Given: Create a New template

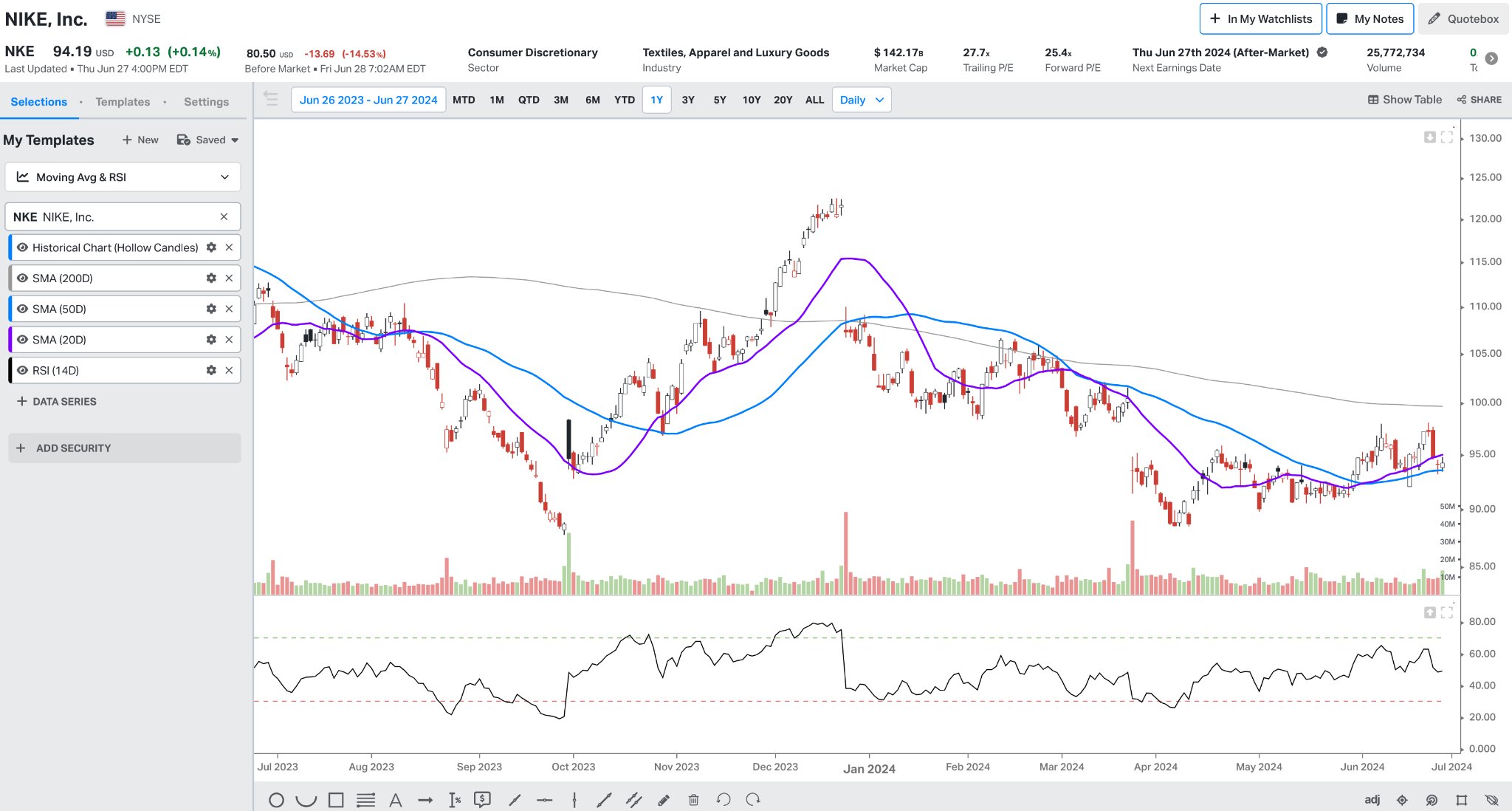Looking at the screenshot, I should tap(140, 140).
